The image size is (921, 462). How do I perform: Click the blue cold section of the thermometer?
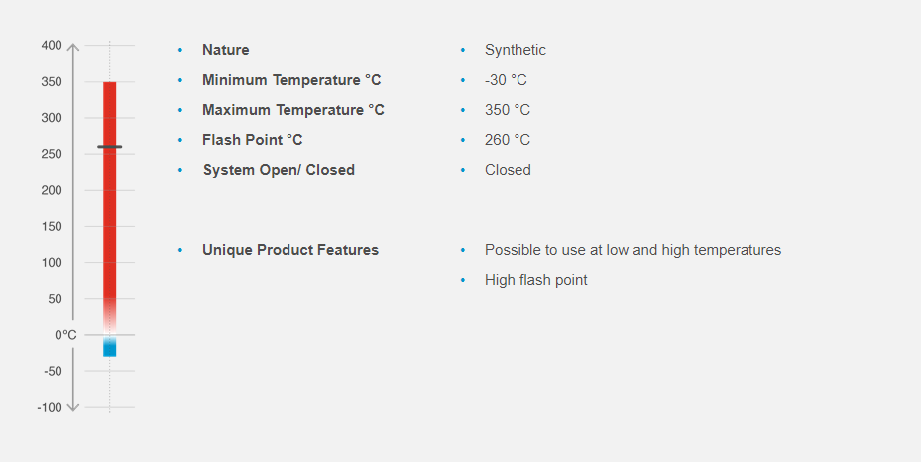109,347
